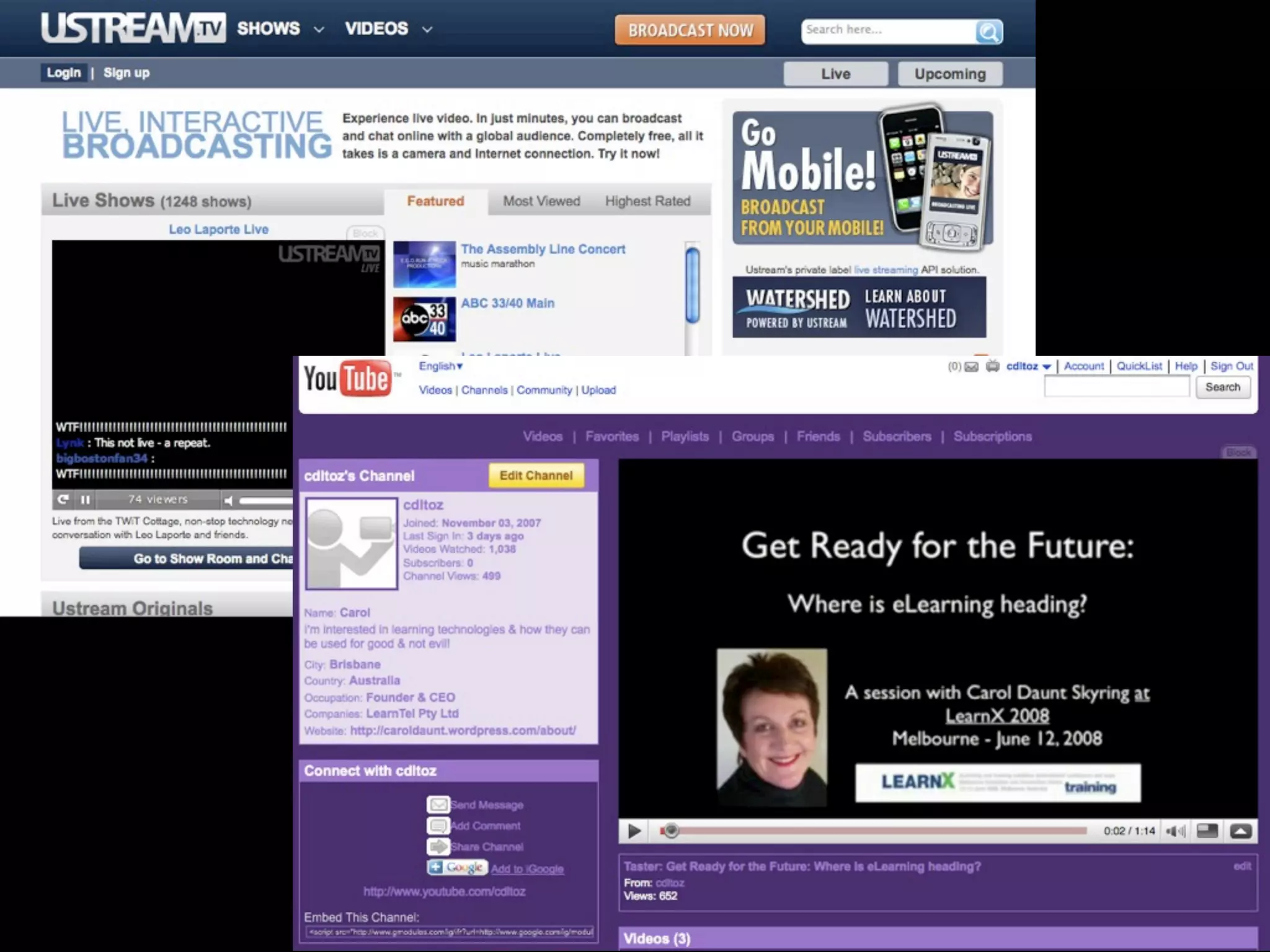Click the Share Channel arrow icon
Viewport: 1270px width, 952px height.
pyautogui.click(x=438, y=847)
